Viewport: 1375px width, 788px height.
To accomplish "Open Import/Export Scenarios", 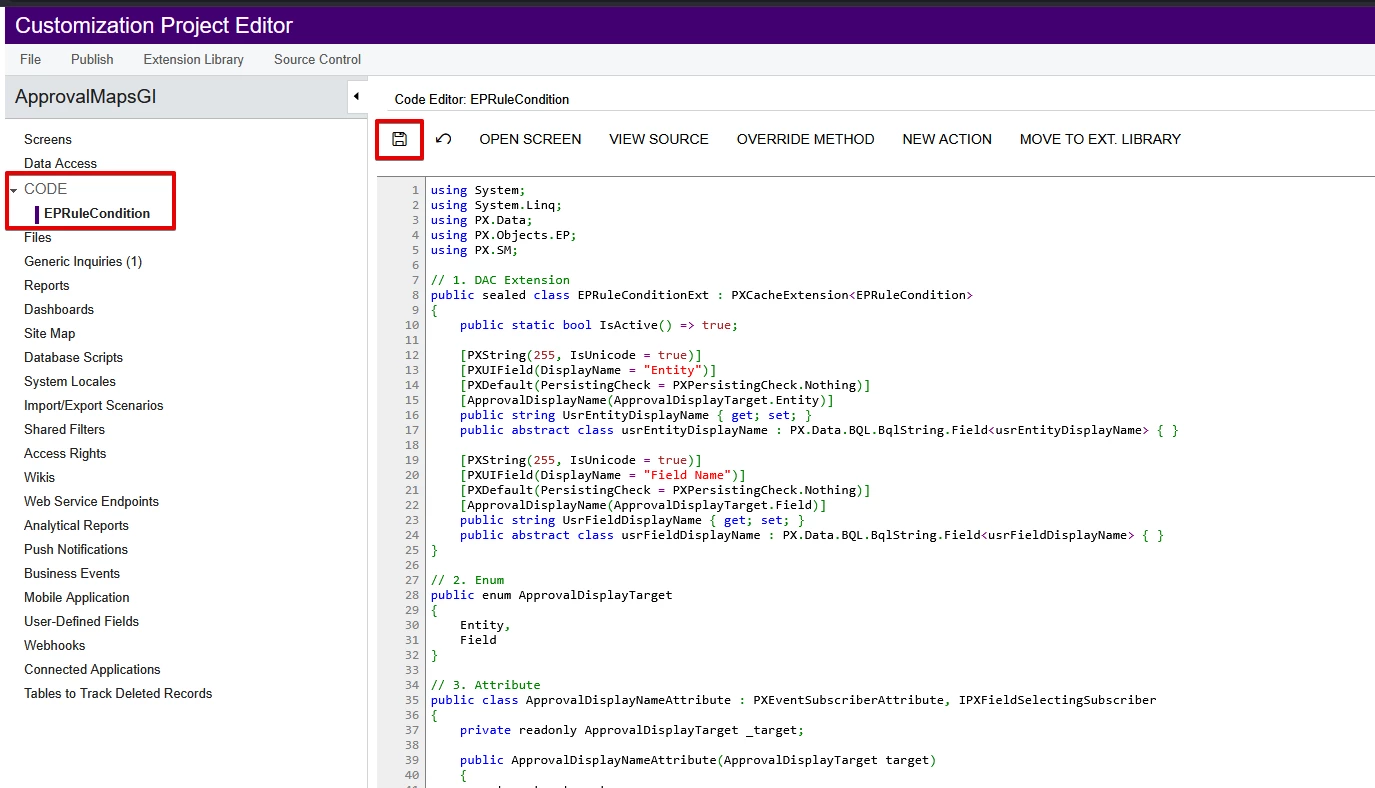I will (94, 405).
